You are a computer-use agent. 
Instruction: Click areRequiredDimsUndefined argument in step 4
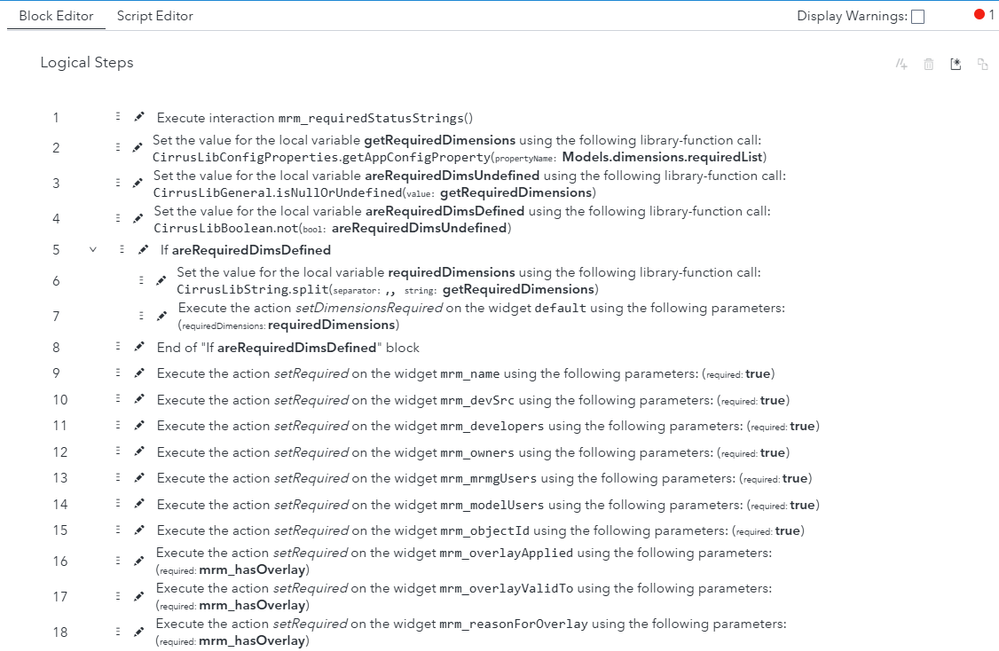(x=419, y=228)
